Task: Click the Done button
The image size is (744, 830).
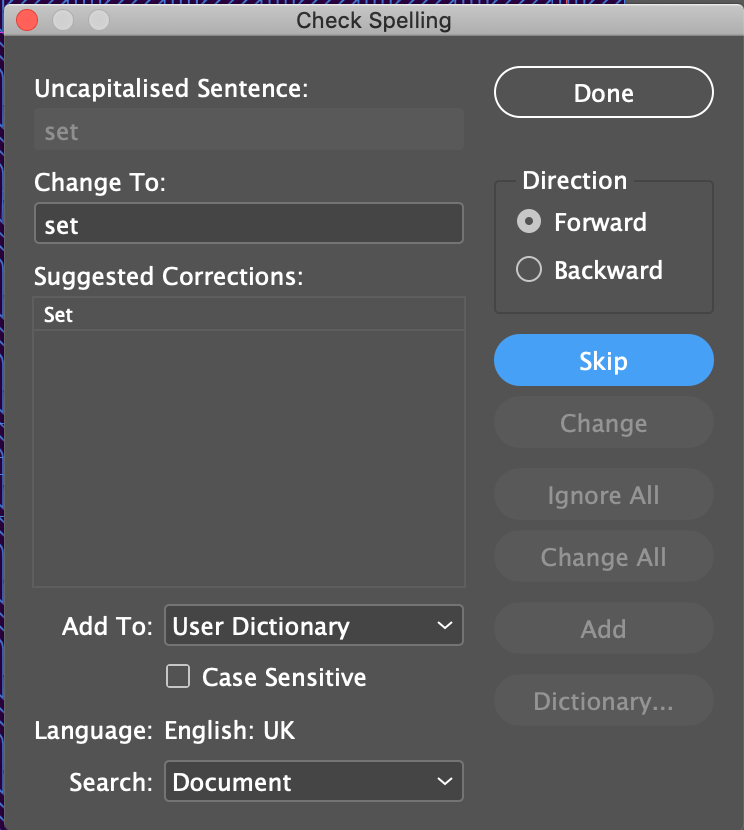Action: click(x=603, y=94)
